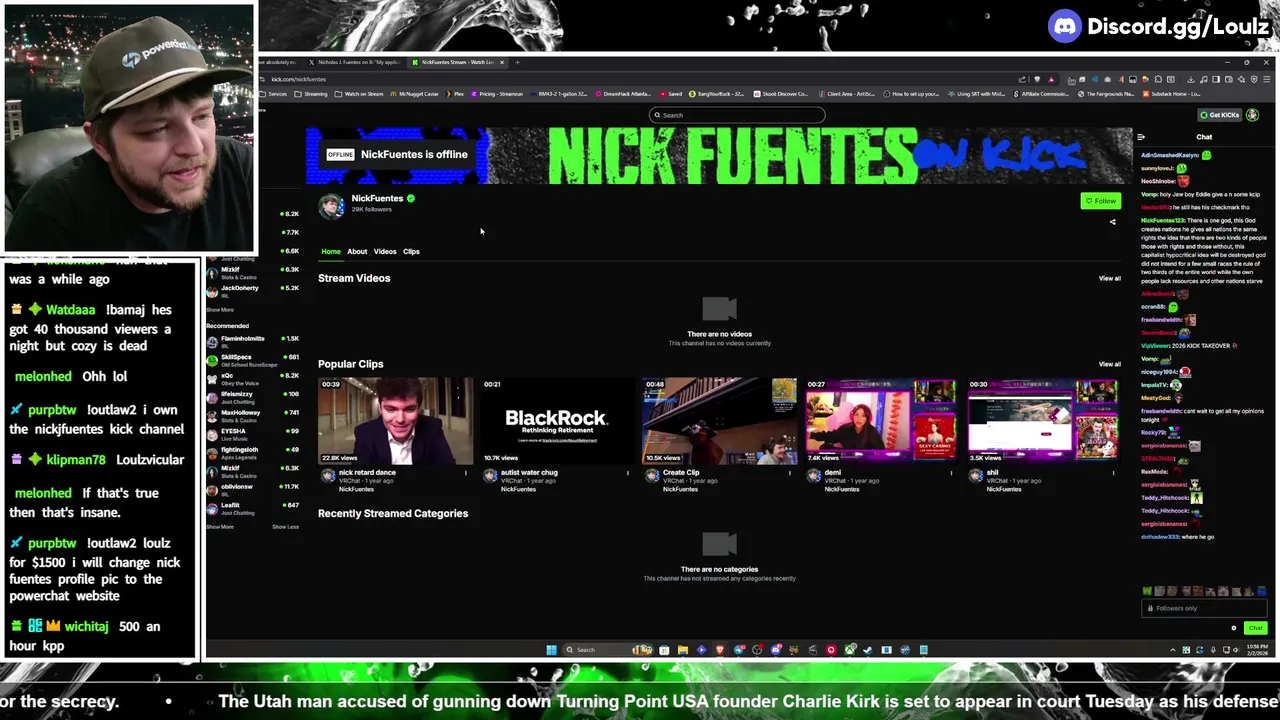The image size is (1280, 720).
Task: Open Steam taskbar icon
Action: pyautogui.click(x=868, y=650)
